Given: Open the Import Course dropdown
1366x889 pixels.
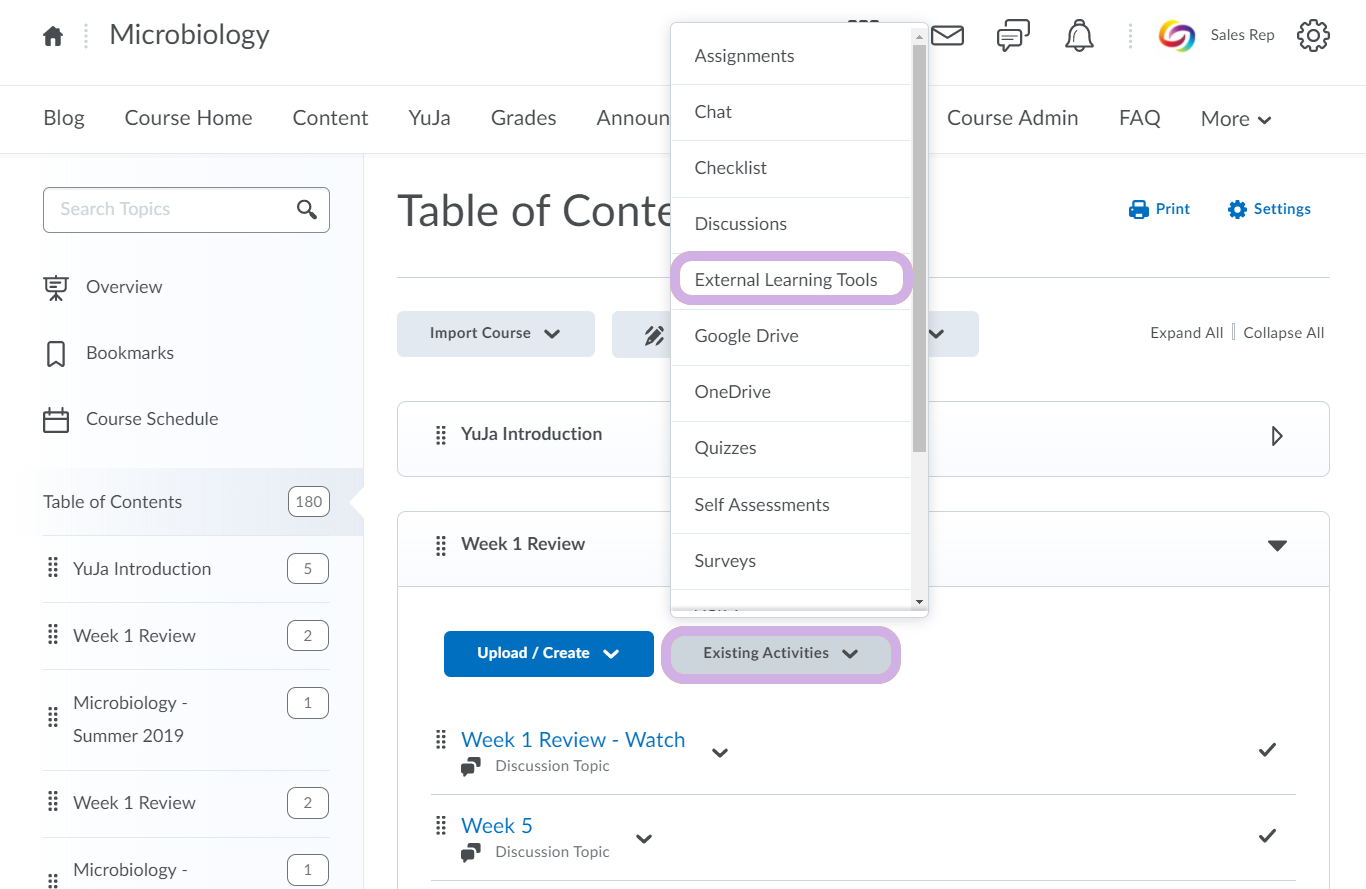Looking at the screenshot, I should pos(496,334).
